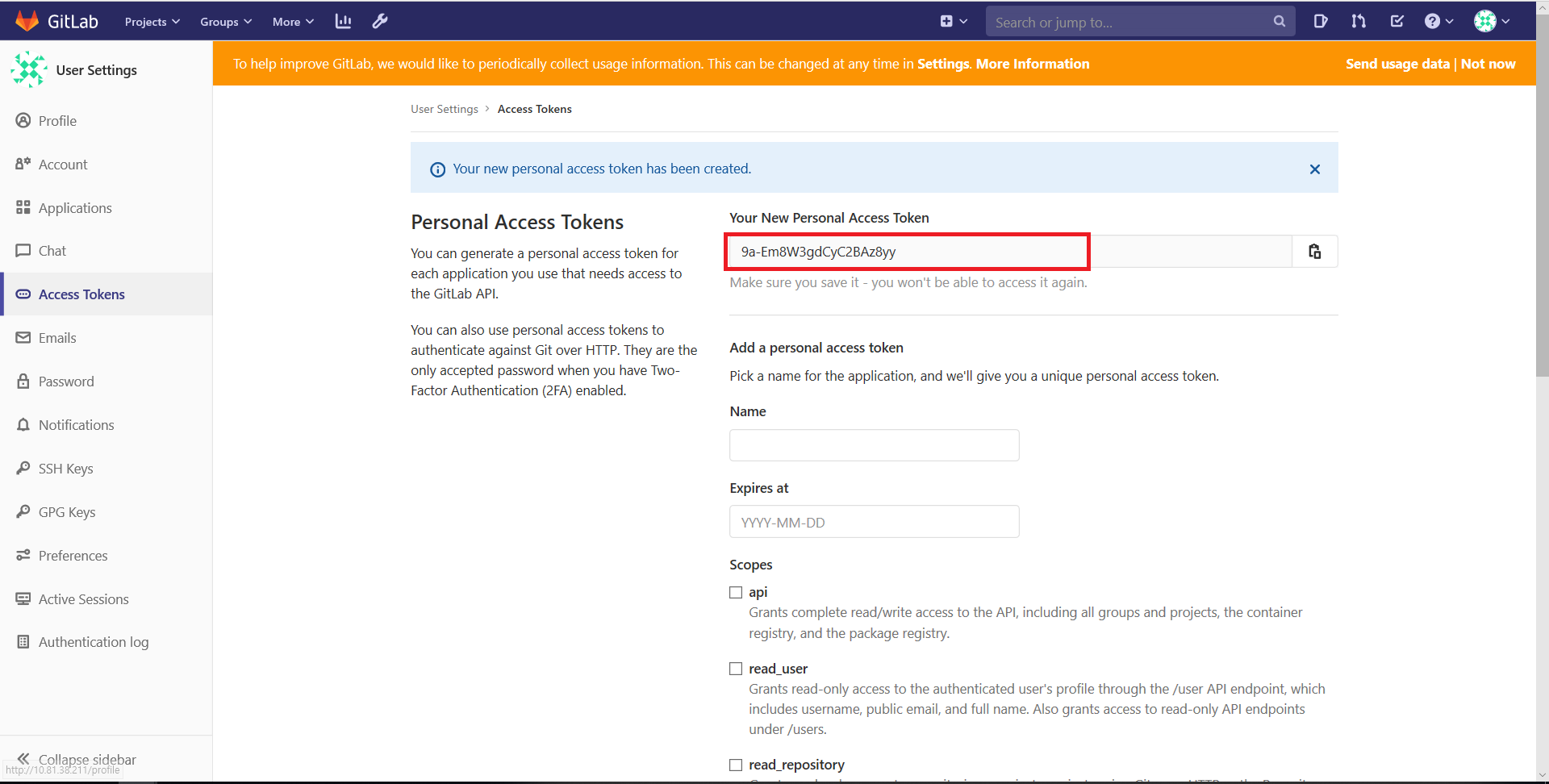Click the Notifications bell icon

[x=23, y=424]
